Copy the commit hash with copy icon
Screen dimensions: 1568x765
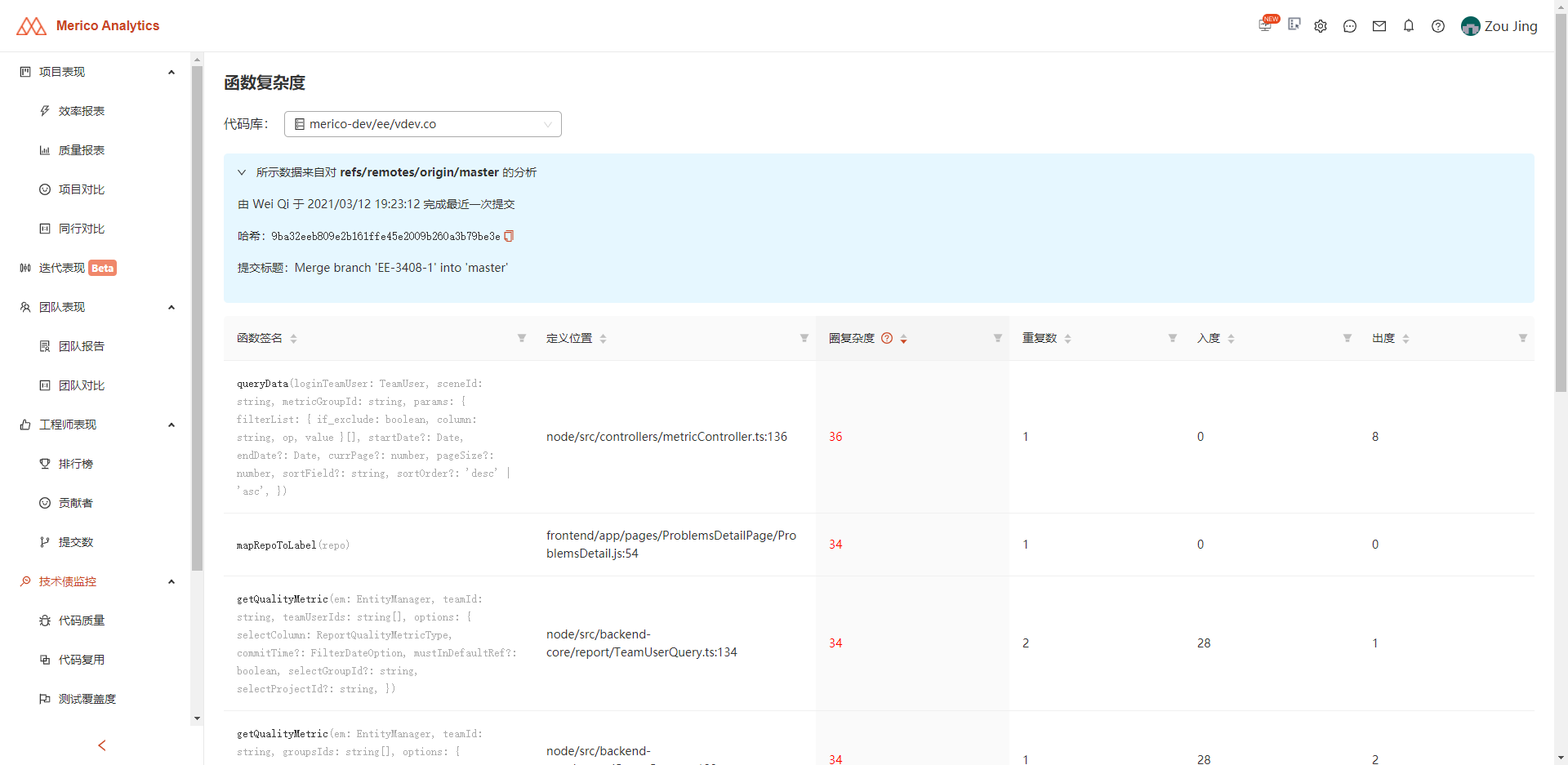tap(509, 236)
